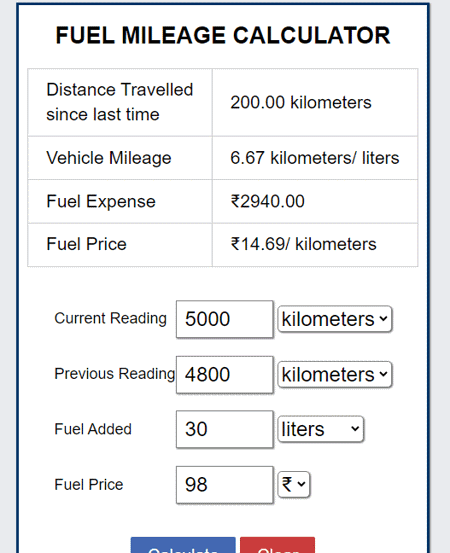
Task: Select the ₹14.69/ kilometers fuel price result
Action: [x=303, y=244]
